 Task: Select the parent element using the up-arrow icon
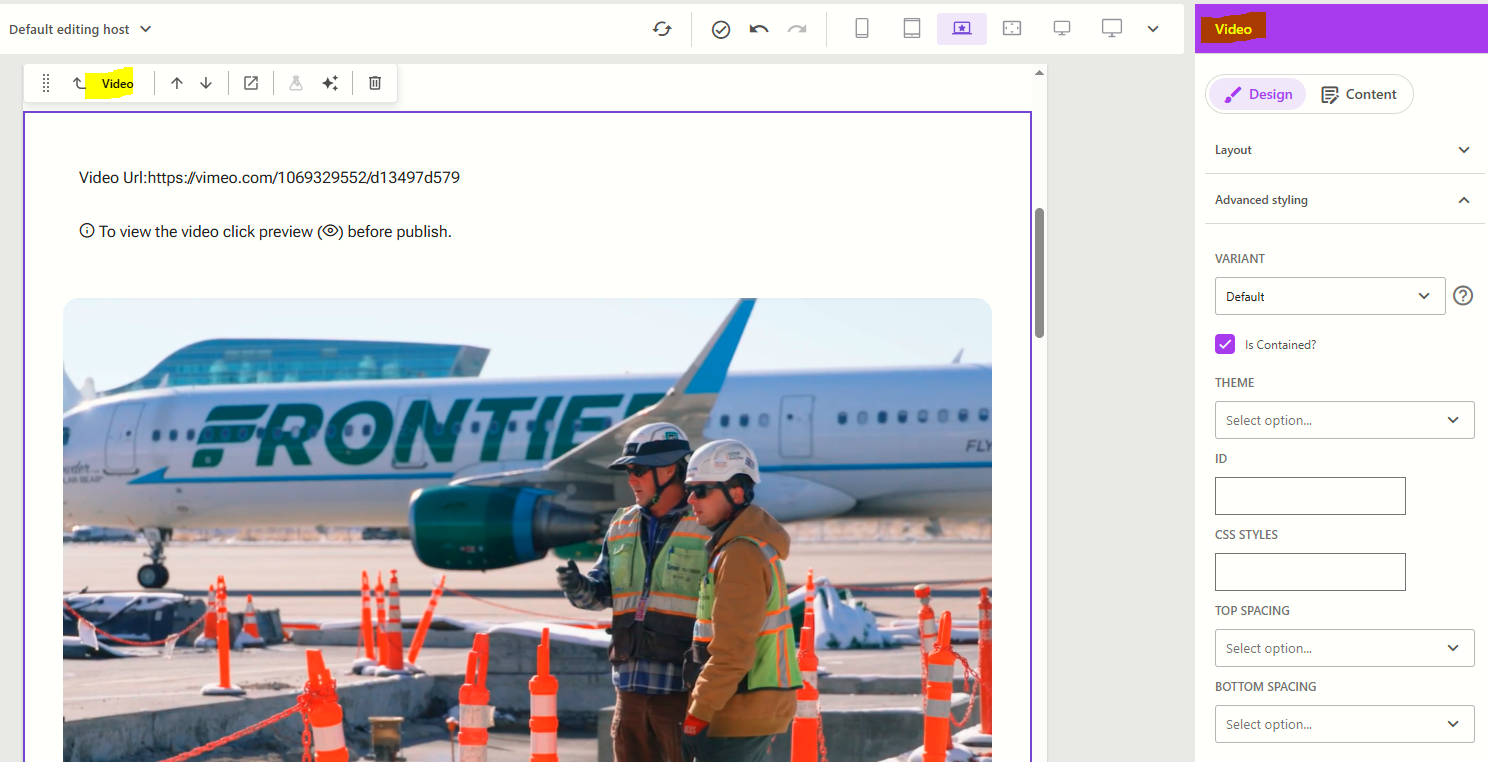(79, 83)
